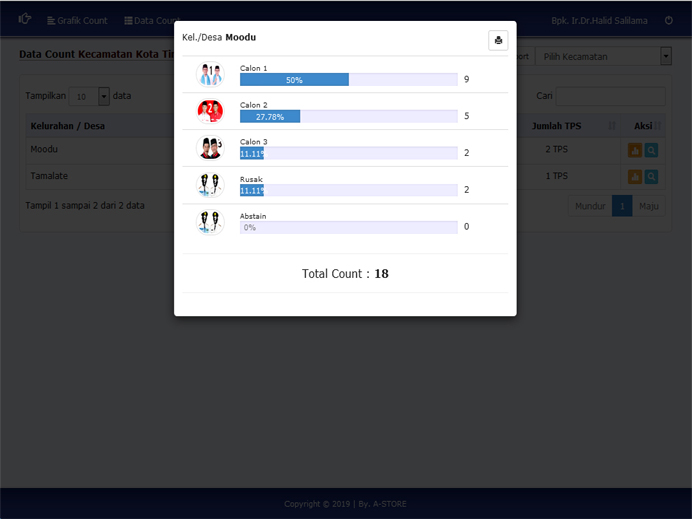The image size is (692, 519).
Task: Click blue search icon in Tamalate row
Action: [x=651, y=177]
